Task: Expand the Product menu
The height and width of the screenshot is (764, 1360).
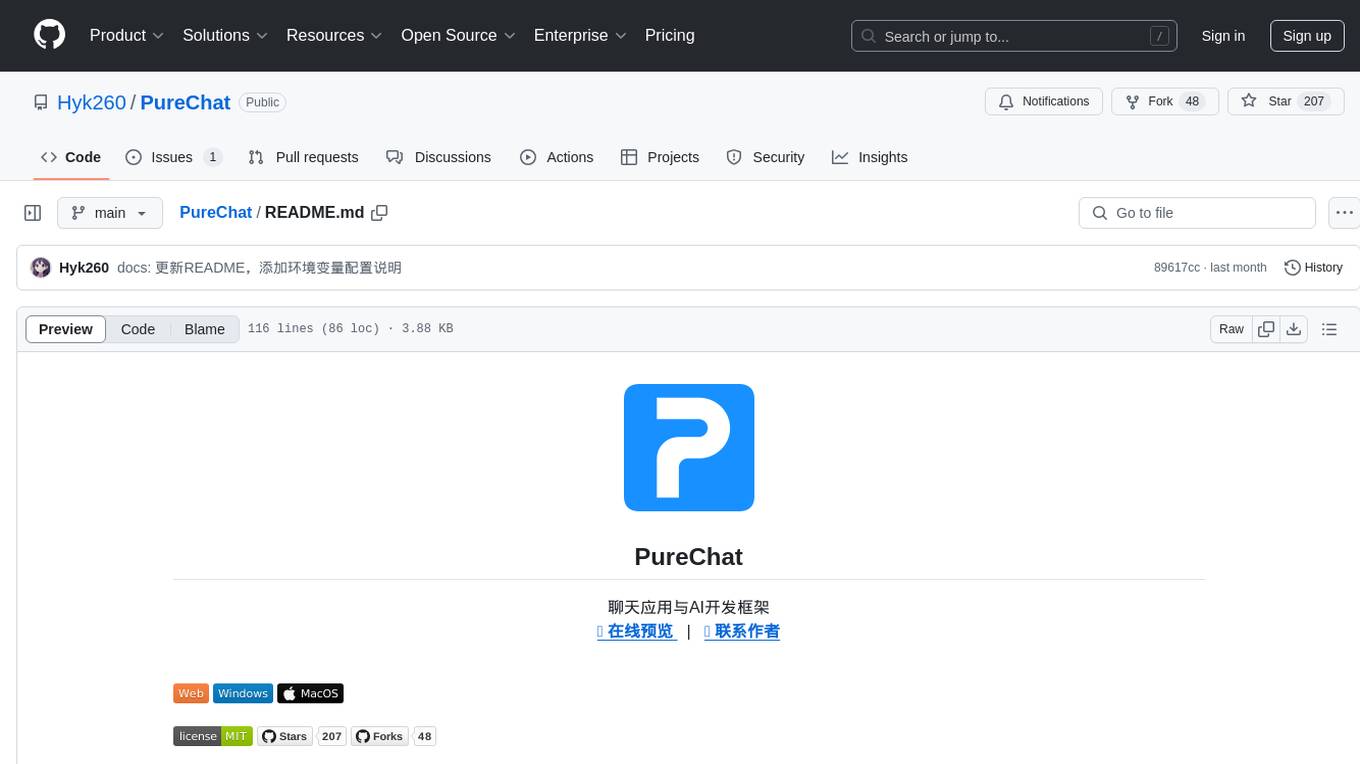Action: click(127, 35)
